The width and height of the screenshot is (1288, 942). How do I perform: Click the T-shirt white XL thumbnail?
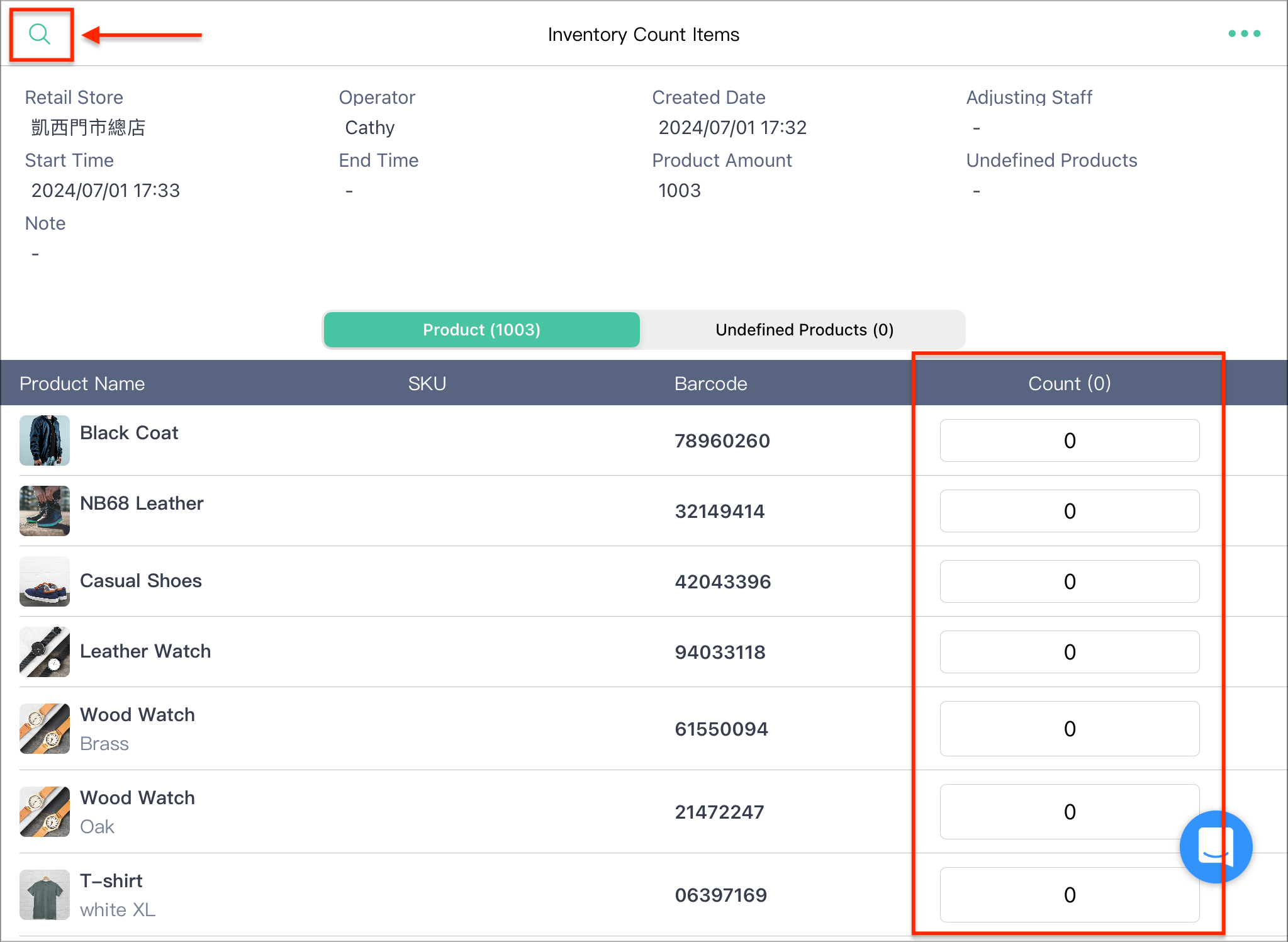pos(45,895)
